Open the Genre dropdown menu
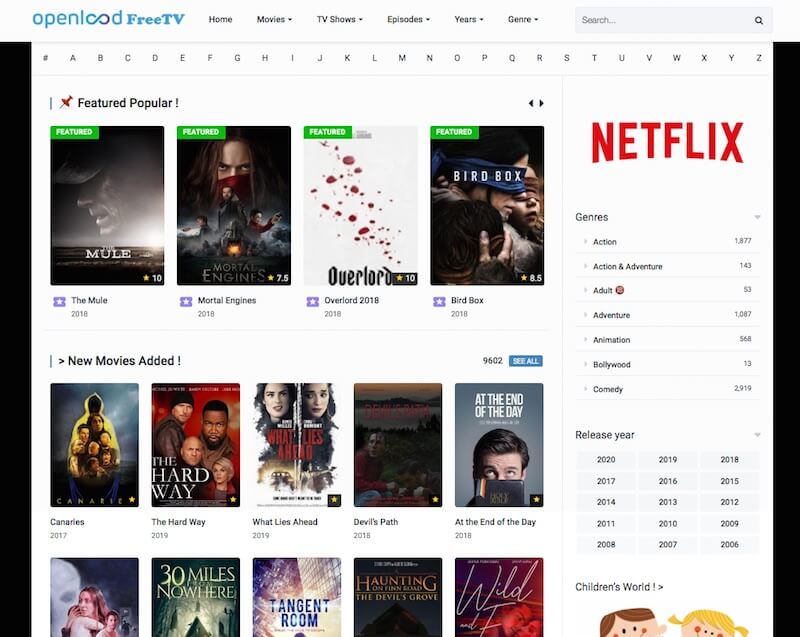This screenshot has width=800, height=637. coord(522,19)
